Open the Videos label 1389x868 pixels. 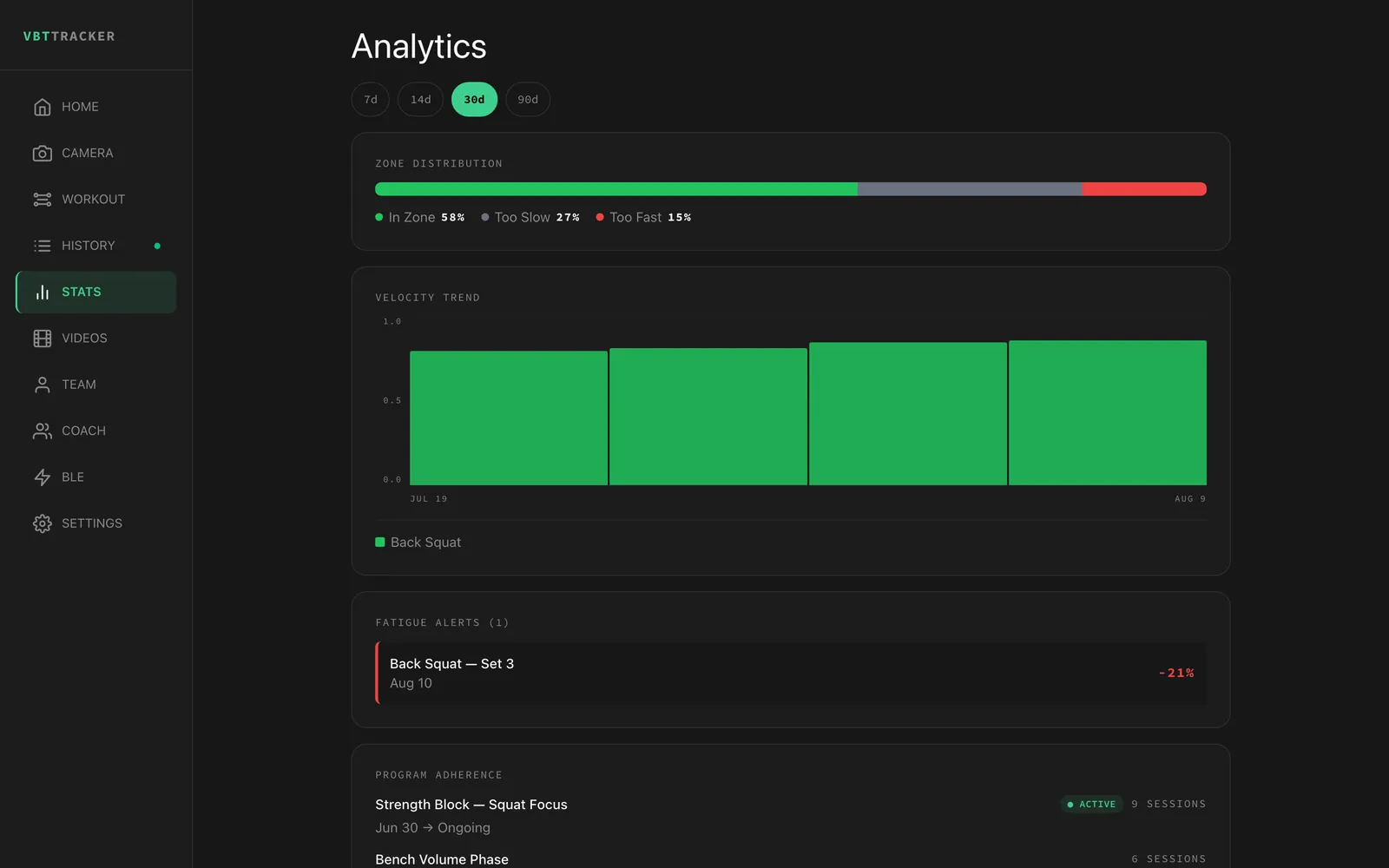click(x=84, y=339)
